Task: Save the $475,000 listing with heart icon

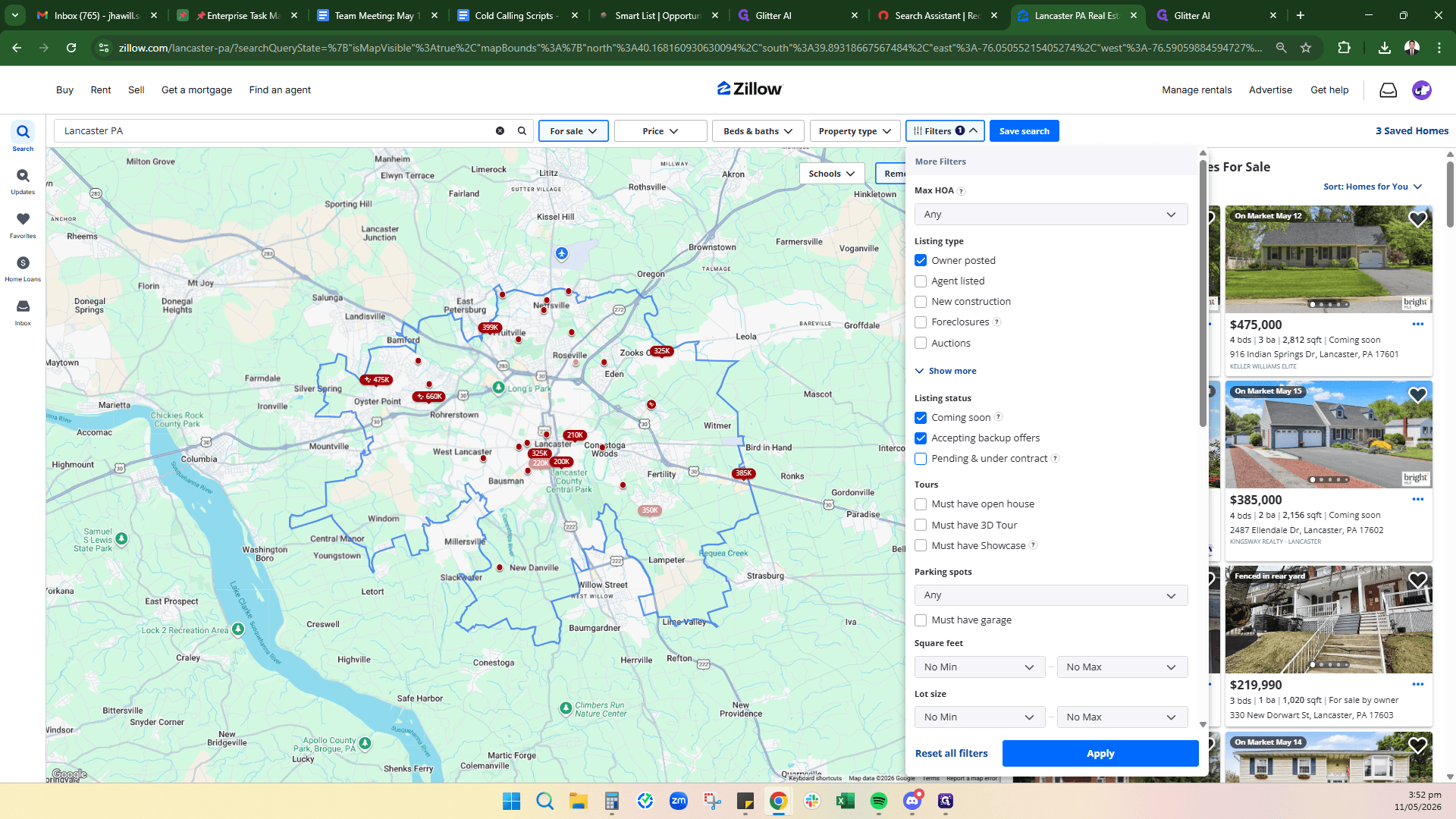Action: pos(1417,220)
